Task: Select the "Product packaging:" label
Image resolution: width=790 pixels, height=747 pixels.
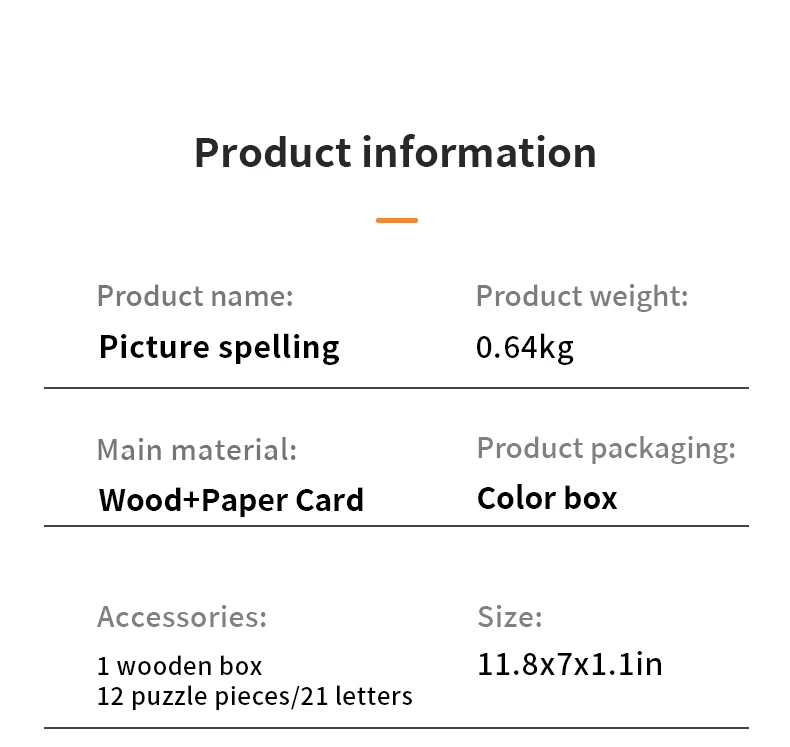Action: coord(606,447)
